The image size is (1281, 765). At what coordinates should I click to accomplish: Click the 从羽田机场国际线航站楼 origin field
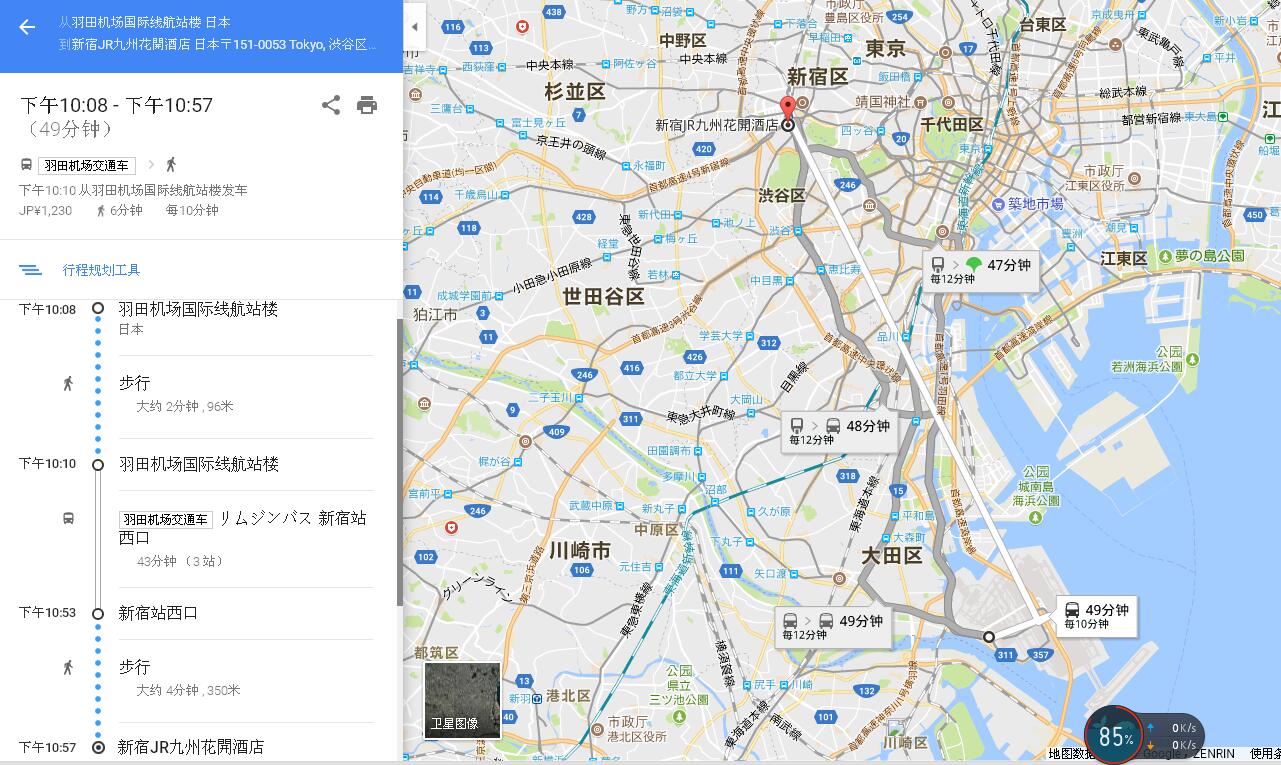[x=144, y=22]
